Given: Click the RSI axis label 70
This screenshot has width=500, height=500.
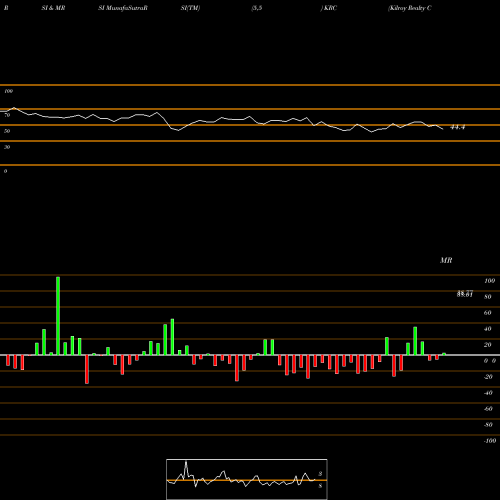Looking at the screenshot, I should (x=7, y=115).
